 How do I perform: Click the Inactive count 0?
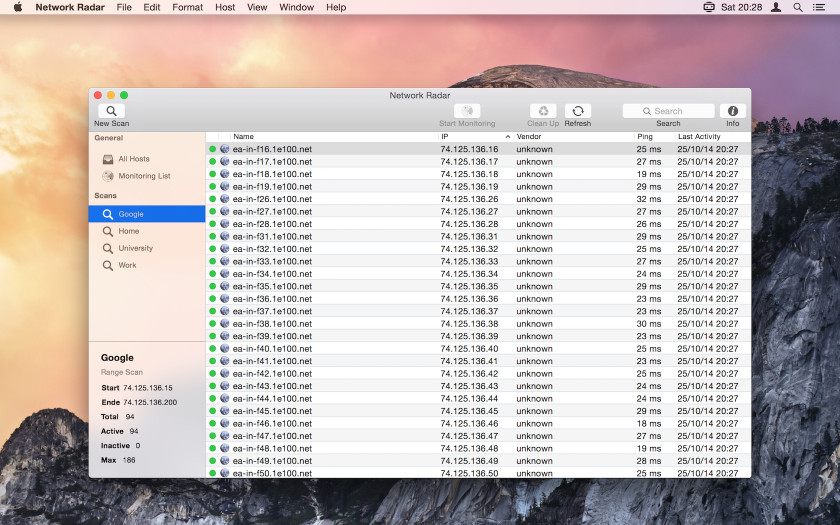click(138, 446)
